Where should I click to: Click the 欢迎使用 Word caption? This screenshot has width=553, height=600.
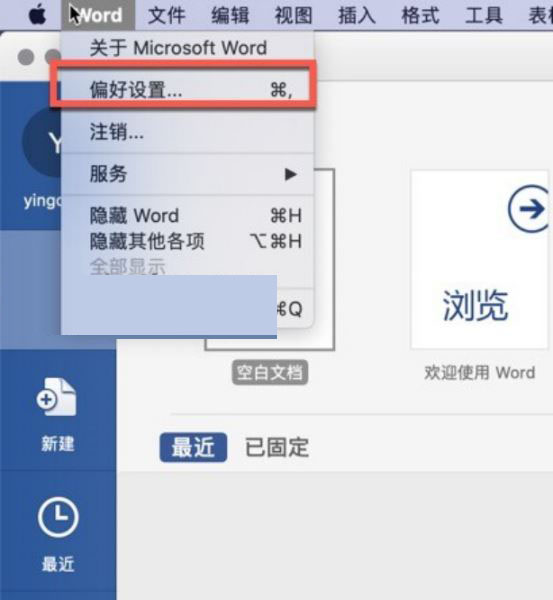[480, 373]
